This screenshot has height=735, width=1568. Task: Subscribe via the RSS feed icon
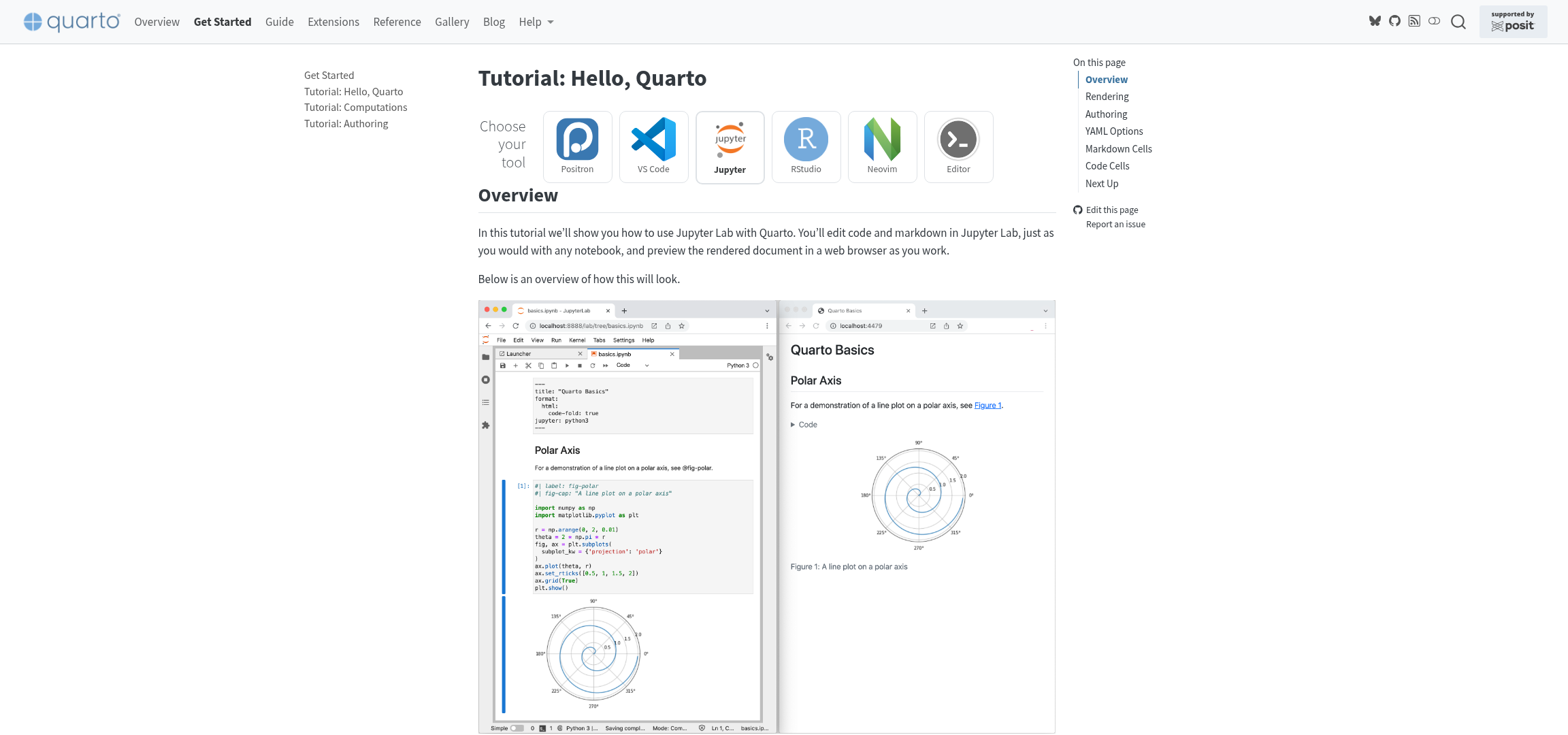tap(1414, 21)
